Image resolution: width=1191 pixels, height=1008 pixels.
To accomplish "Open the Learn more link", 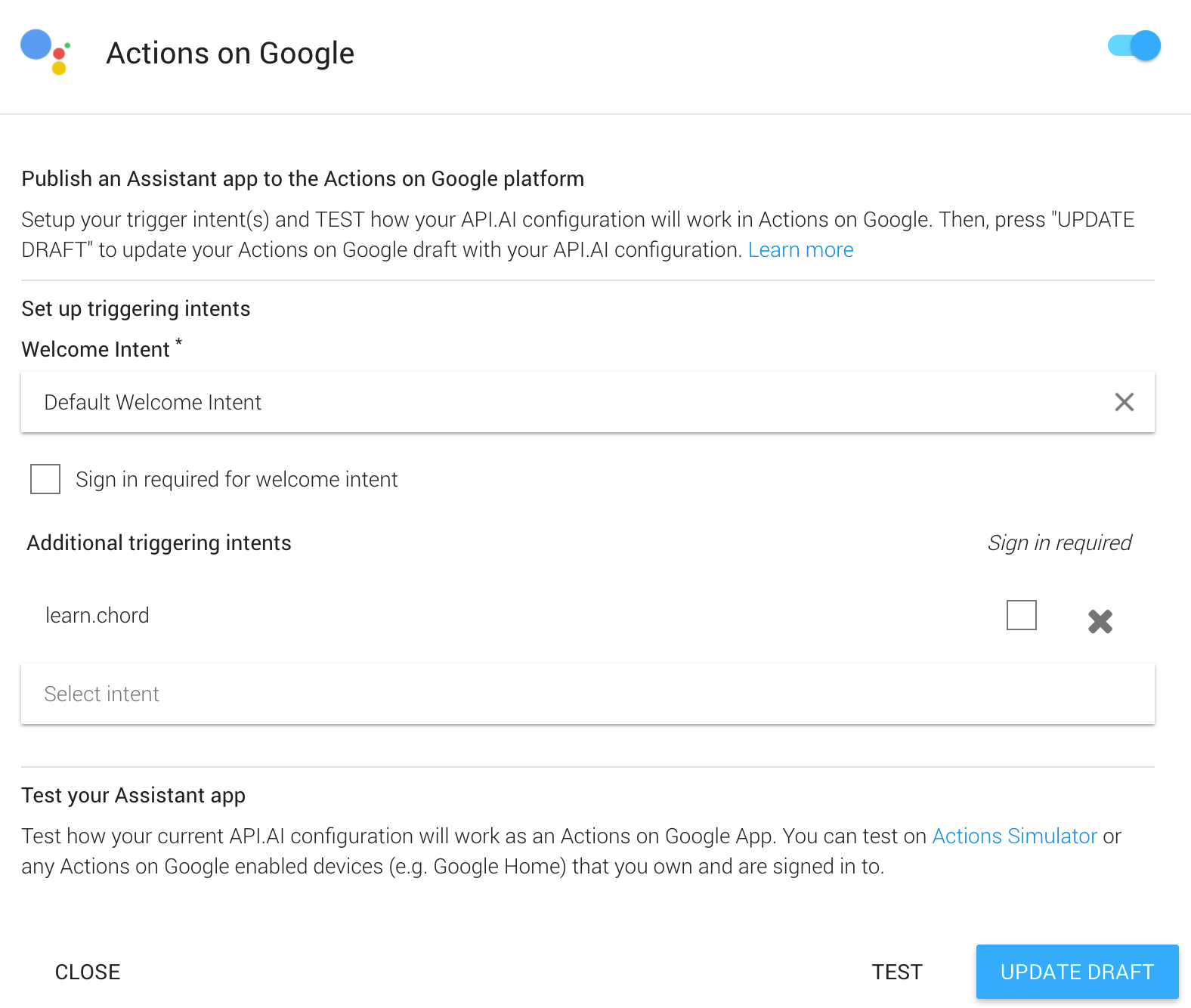I will (800, 250).
